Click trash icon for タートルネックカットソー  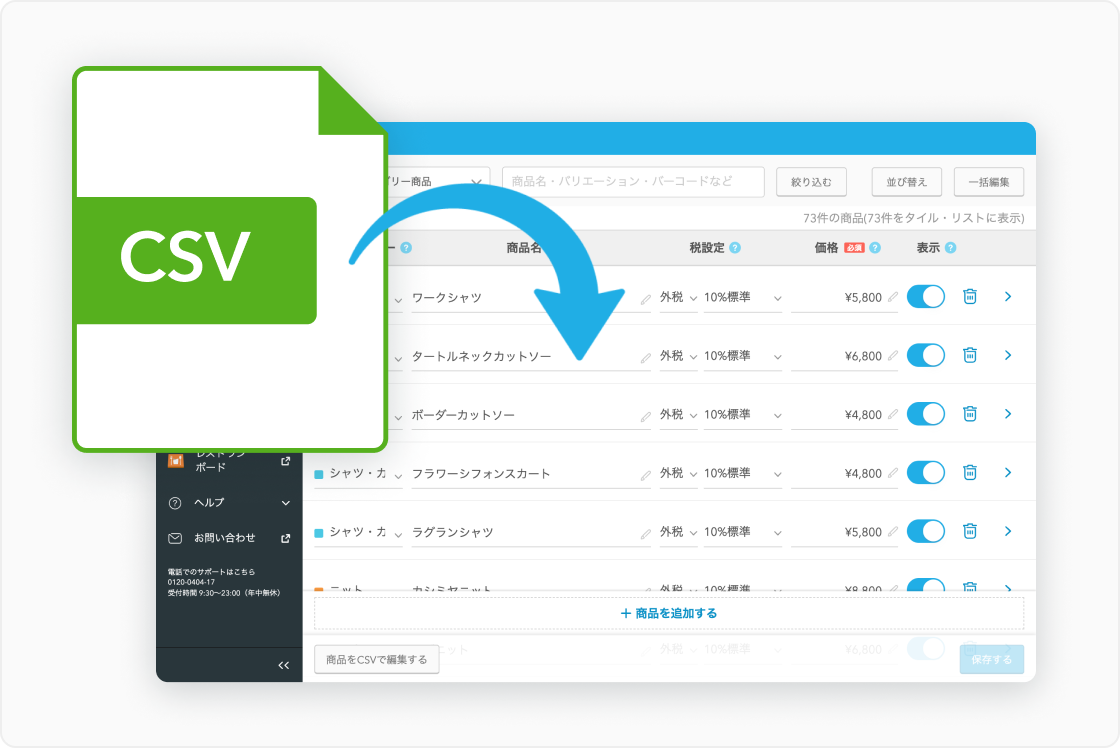tap(969, 355)
